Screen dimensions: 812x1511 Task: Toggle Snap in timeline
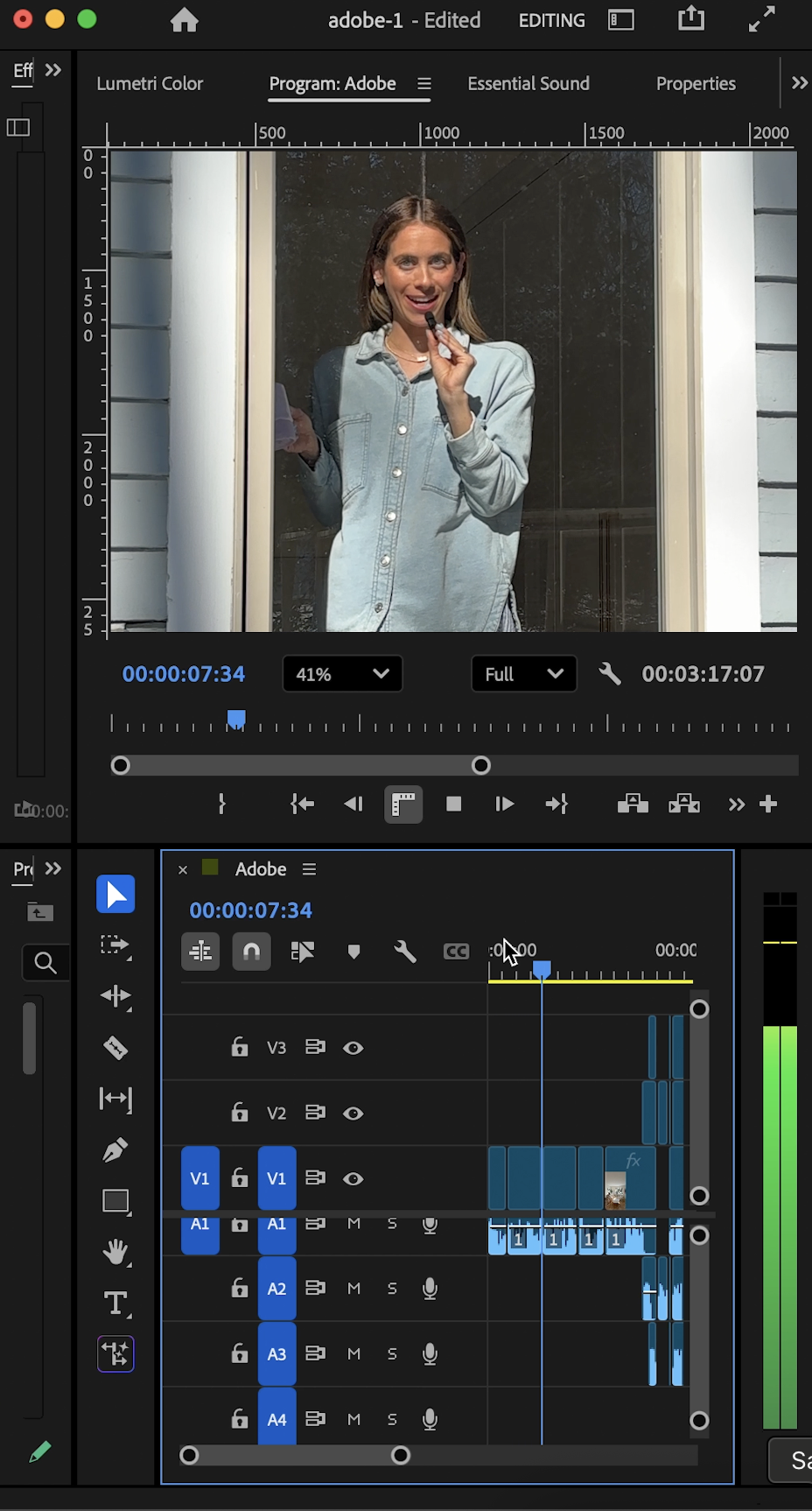pos(251,952)
